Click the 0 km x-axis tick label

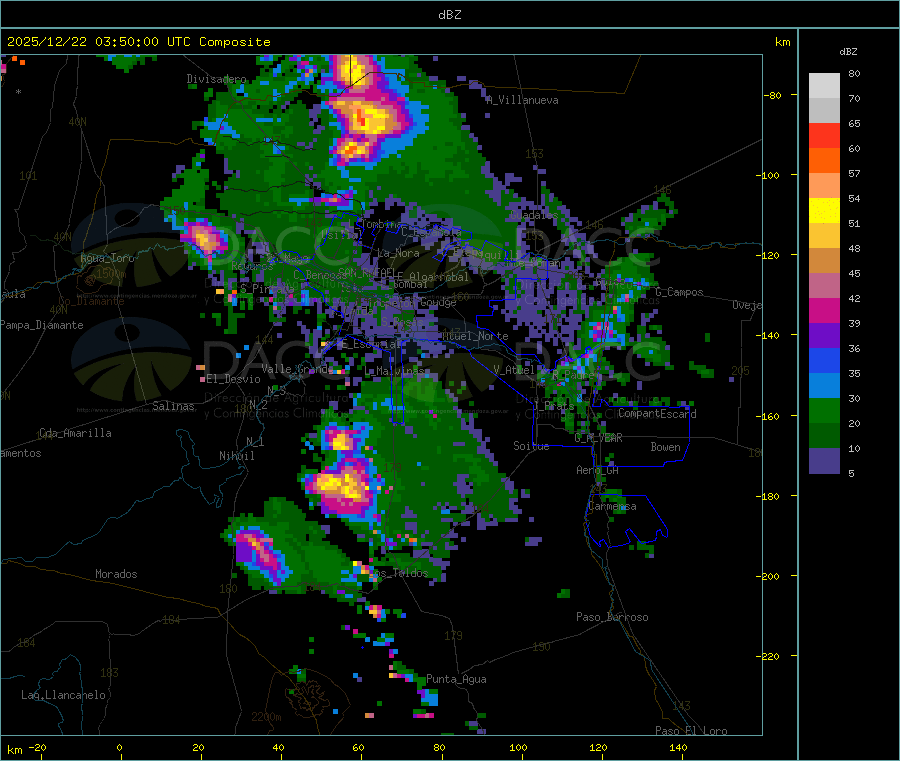119,747
